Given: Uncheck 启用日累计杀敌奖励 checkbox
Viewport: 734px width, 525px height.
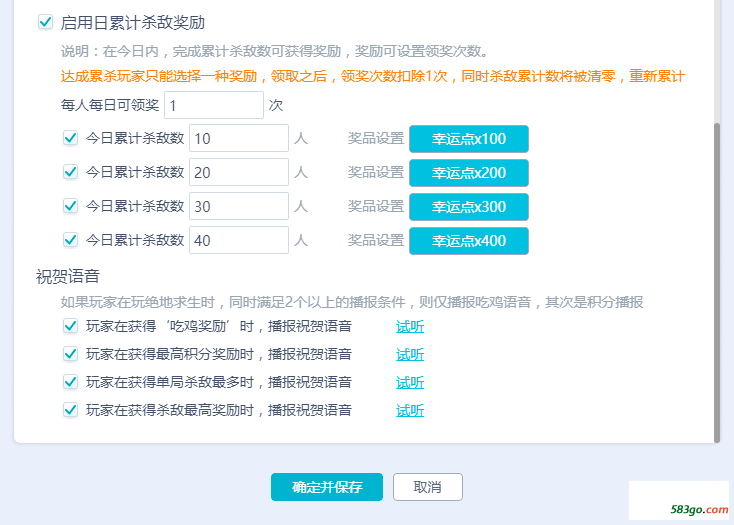Looking at the screenshot, I should pos(45,22).
